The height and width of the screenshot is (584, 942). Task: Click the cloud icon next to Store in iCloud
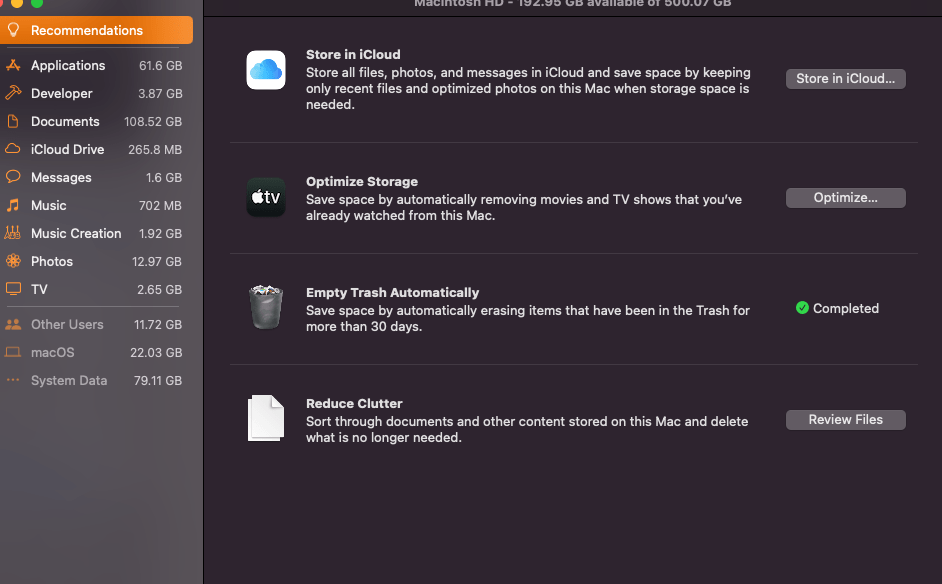pos(265,70)
